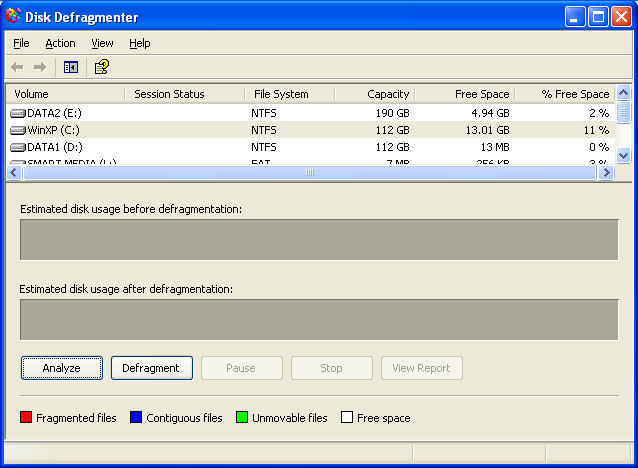Click the Back arrow toolbar icon
Image resolution: width=638 pixels, height=468 pixels.
click(x=17, y=67)
